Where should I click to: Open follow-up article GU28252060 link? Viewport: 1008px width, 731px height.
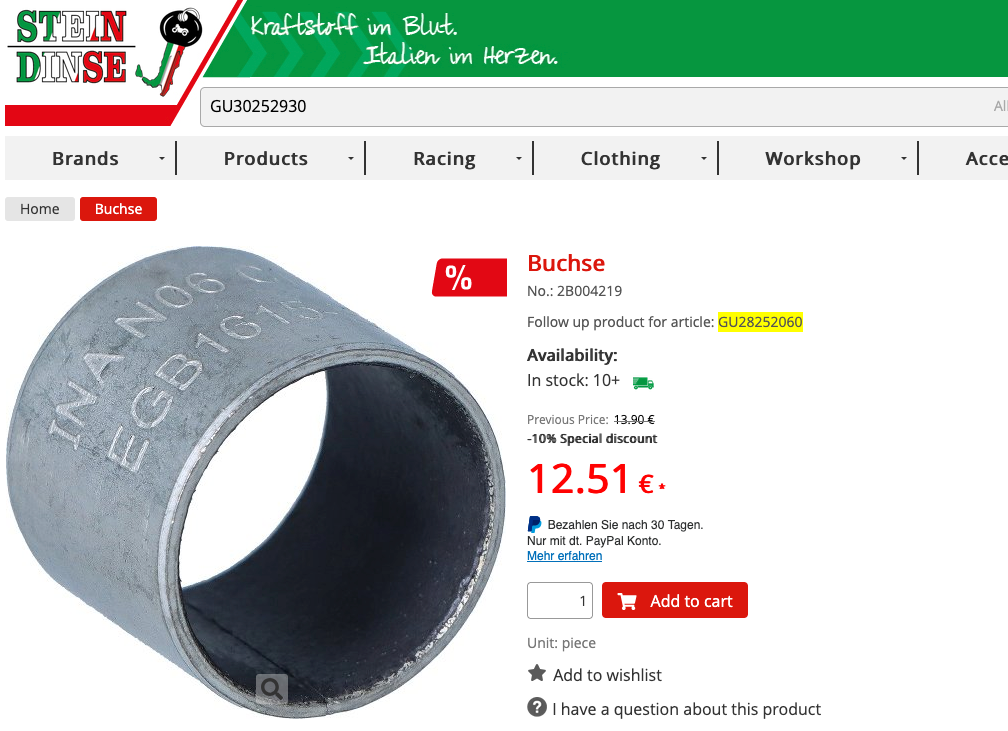point(760,321)
